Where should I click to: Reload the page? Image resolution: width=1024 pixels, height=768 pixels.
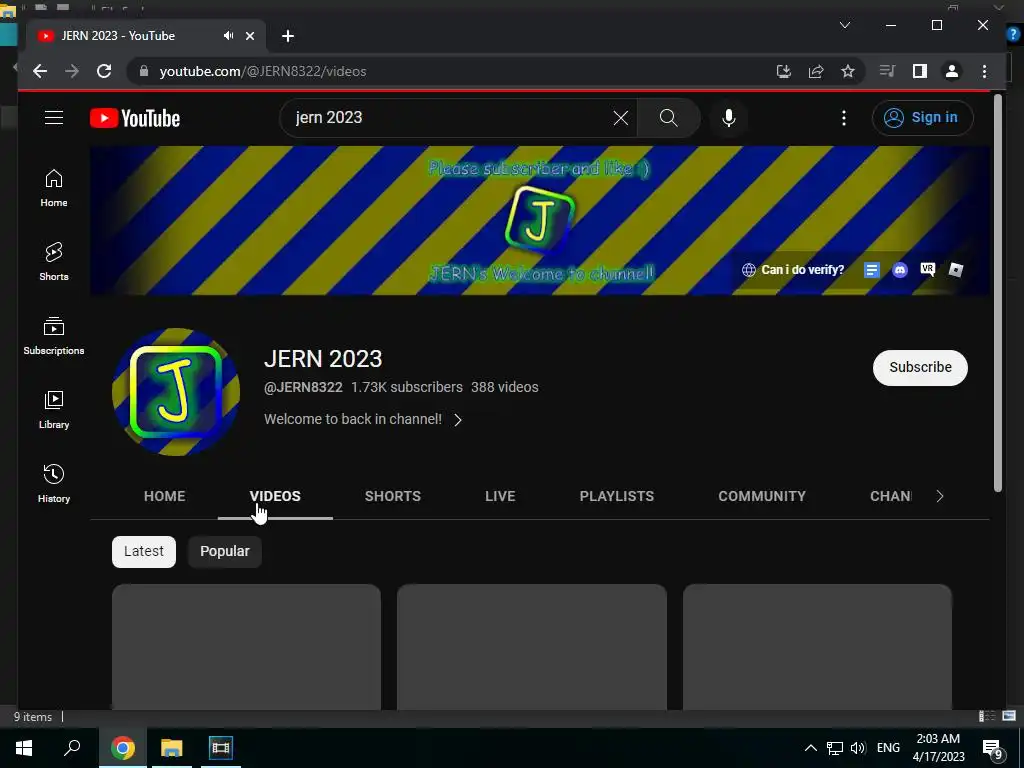click(x=104, y=71)
